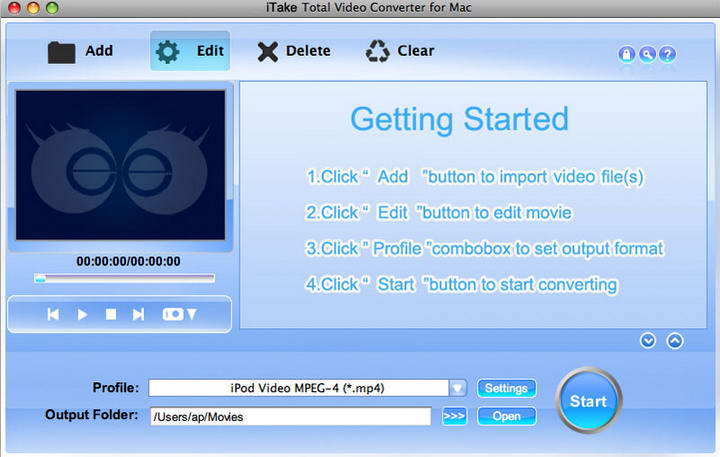The image size is (720, 457).
Task: Click the Add folder button
Action: [80, 51]
